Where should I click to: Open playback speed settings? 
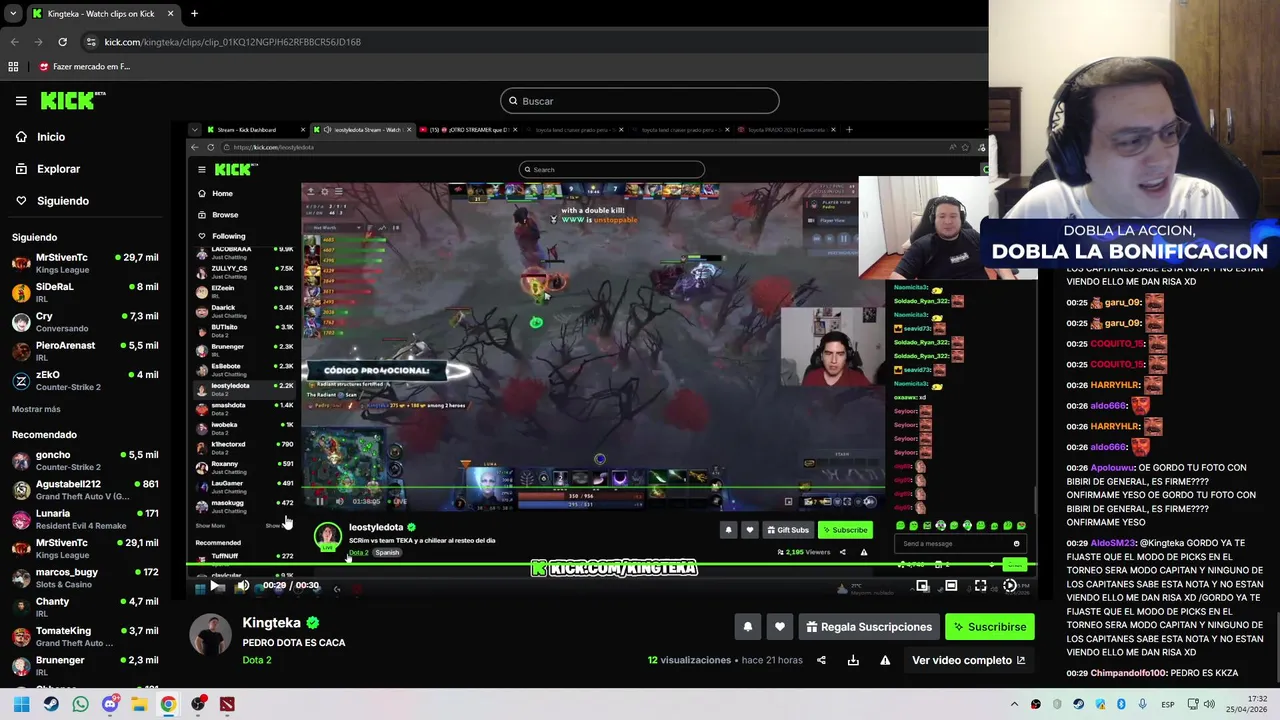[1009, 586]
